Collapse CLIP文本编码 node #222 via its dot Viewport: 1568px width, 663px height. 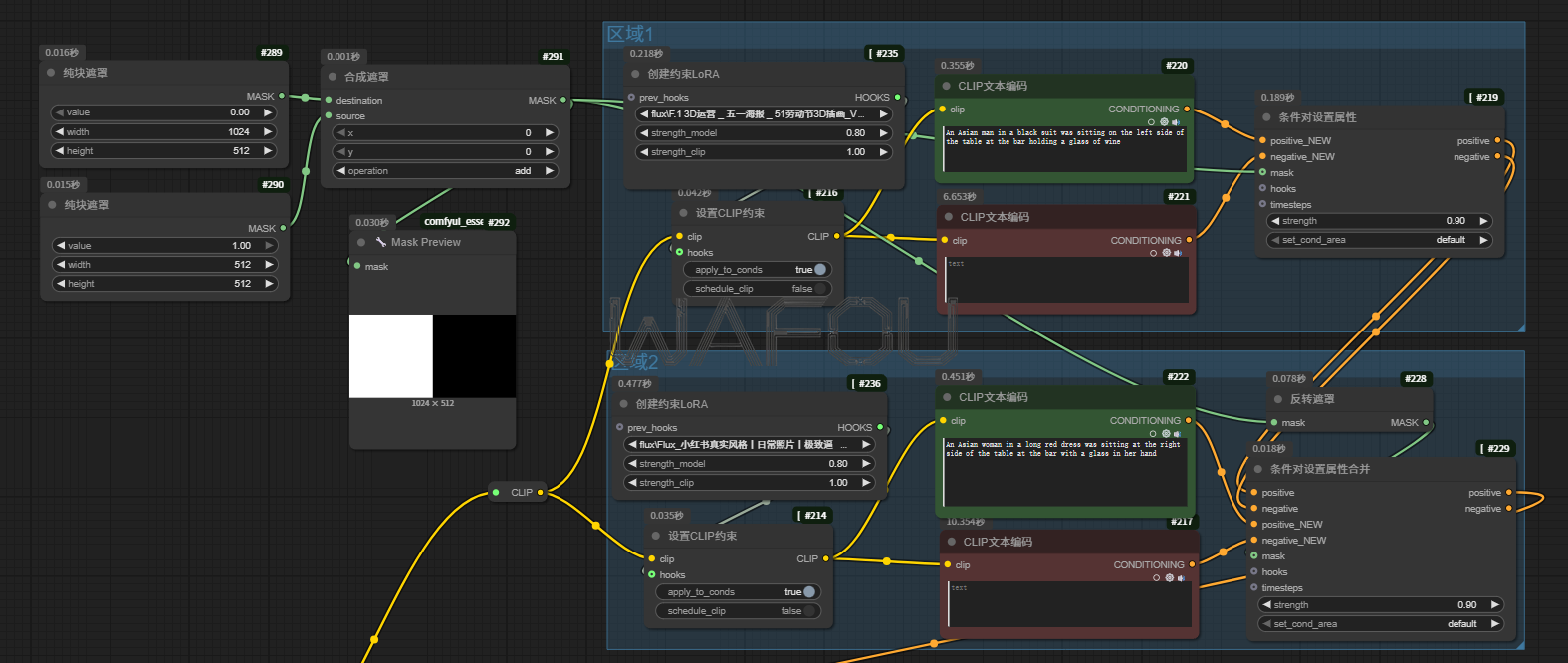pyautogui.click(x=947, y=397)
